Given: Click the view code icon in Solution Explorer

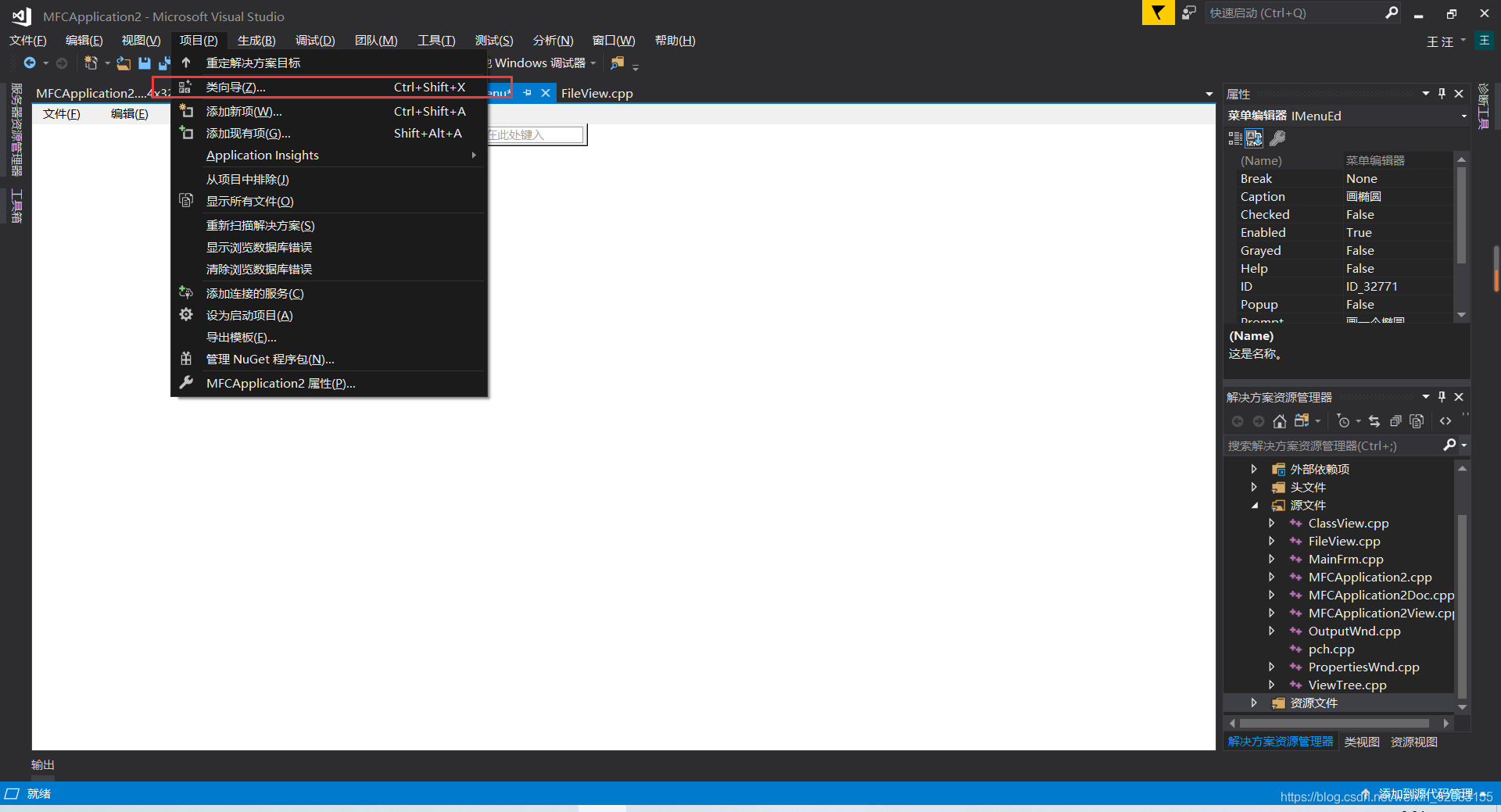Looking at the screenshot, I should (x=1445, y=421).
